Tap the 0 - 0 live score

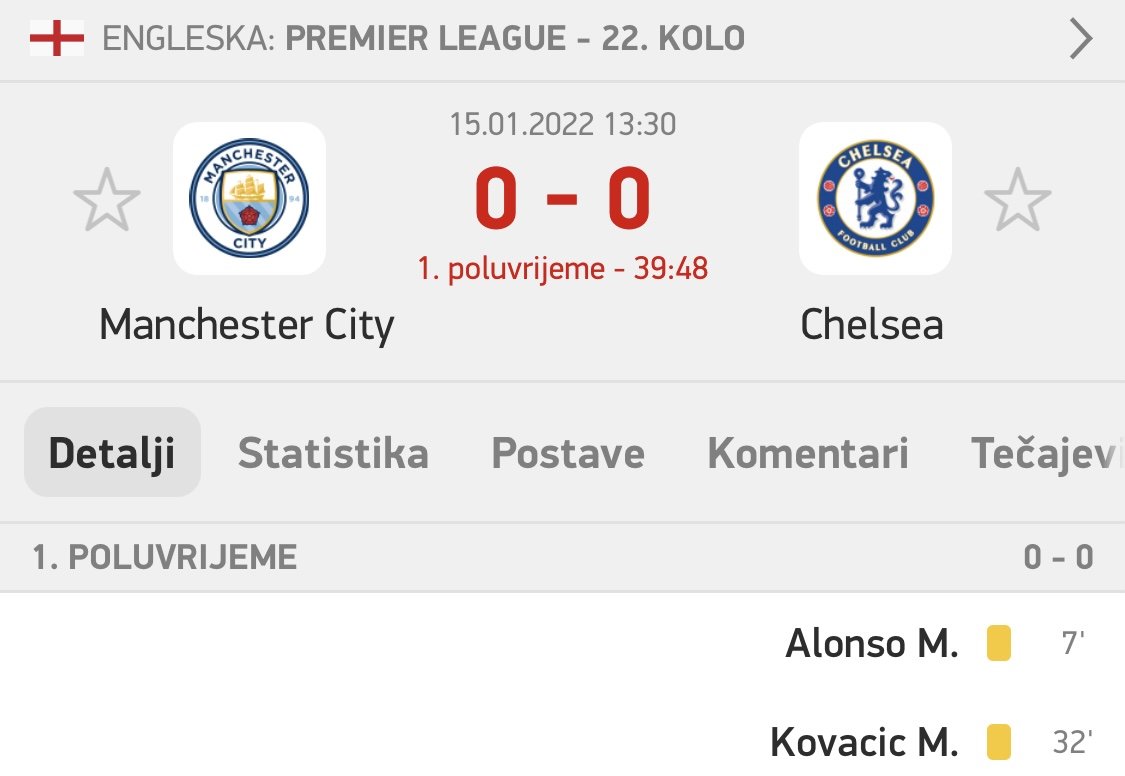[x=562, y=199]
